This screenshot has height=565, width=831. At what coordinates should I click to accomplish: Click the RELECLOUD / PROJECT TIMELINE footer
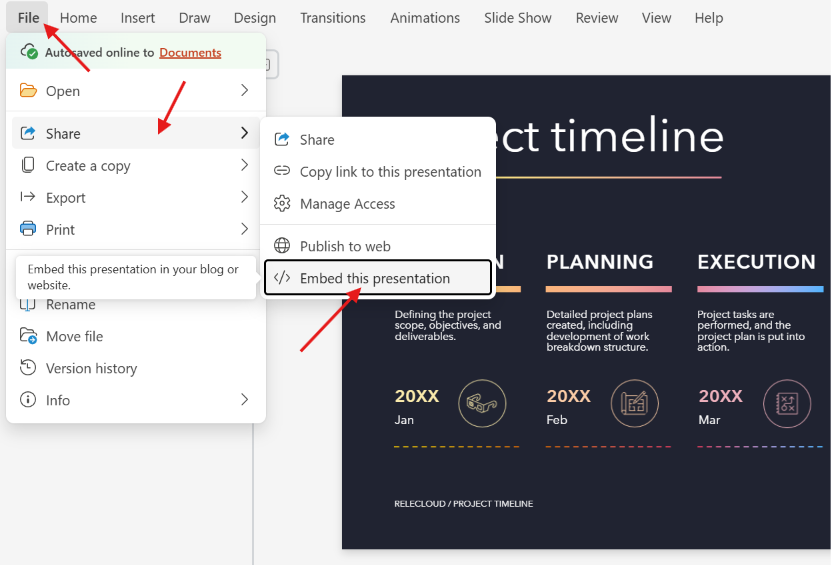tap(463, 504)
